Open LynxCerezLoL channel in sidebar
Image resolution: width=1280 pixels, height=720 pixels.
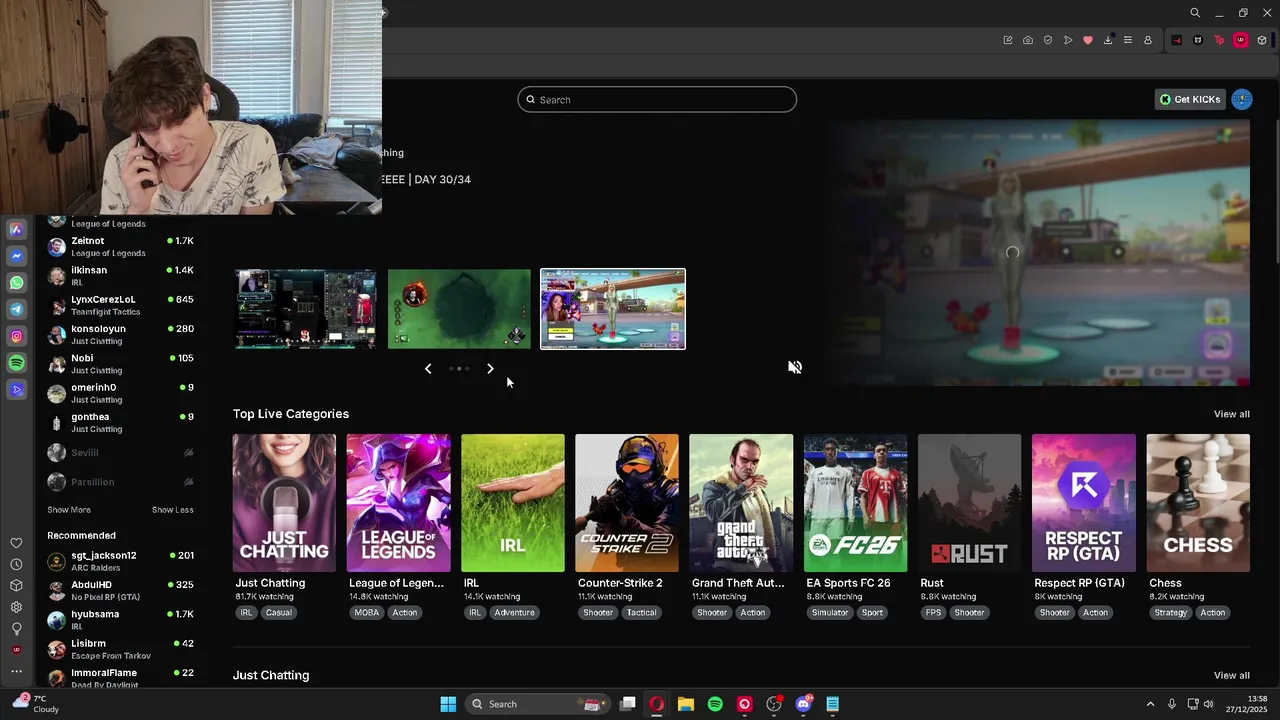point(120,305)
